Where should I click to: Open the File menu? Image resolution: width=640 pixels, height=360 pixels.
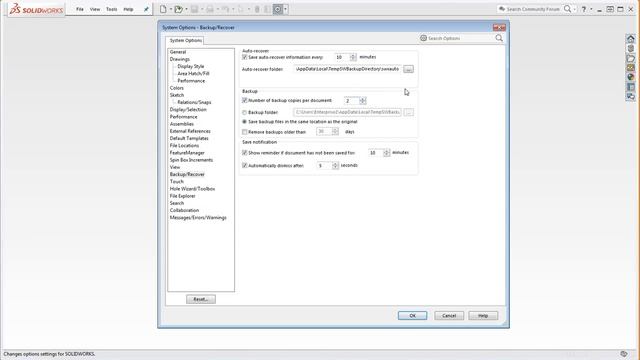pyautogui.click(x=80, y=9)
